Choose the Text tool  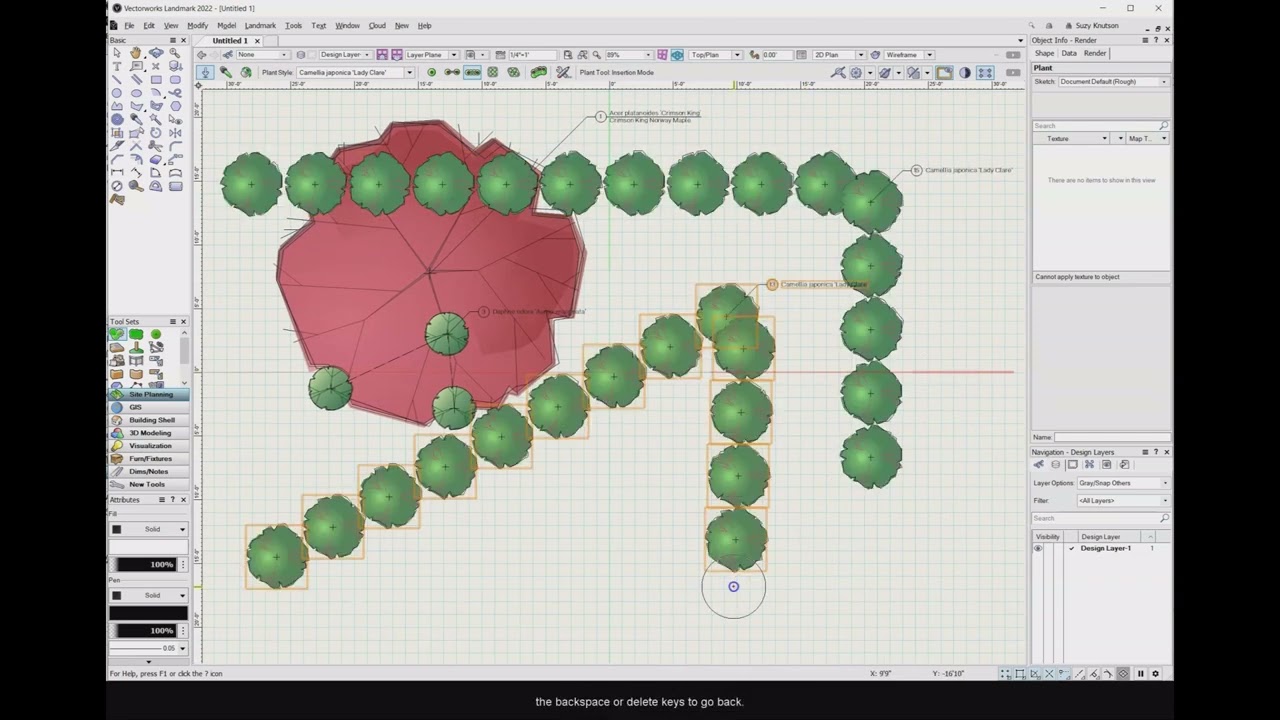[117, 66]
